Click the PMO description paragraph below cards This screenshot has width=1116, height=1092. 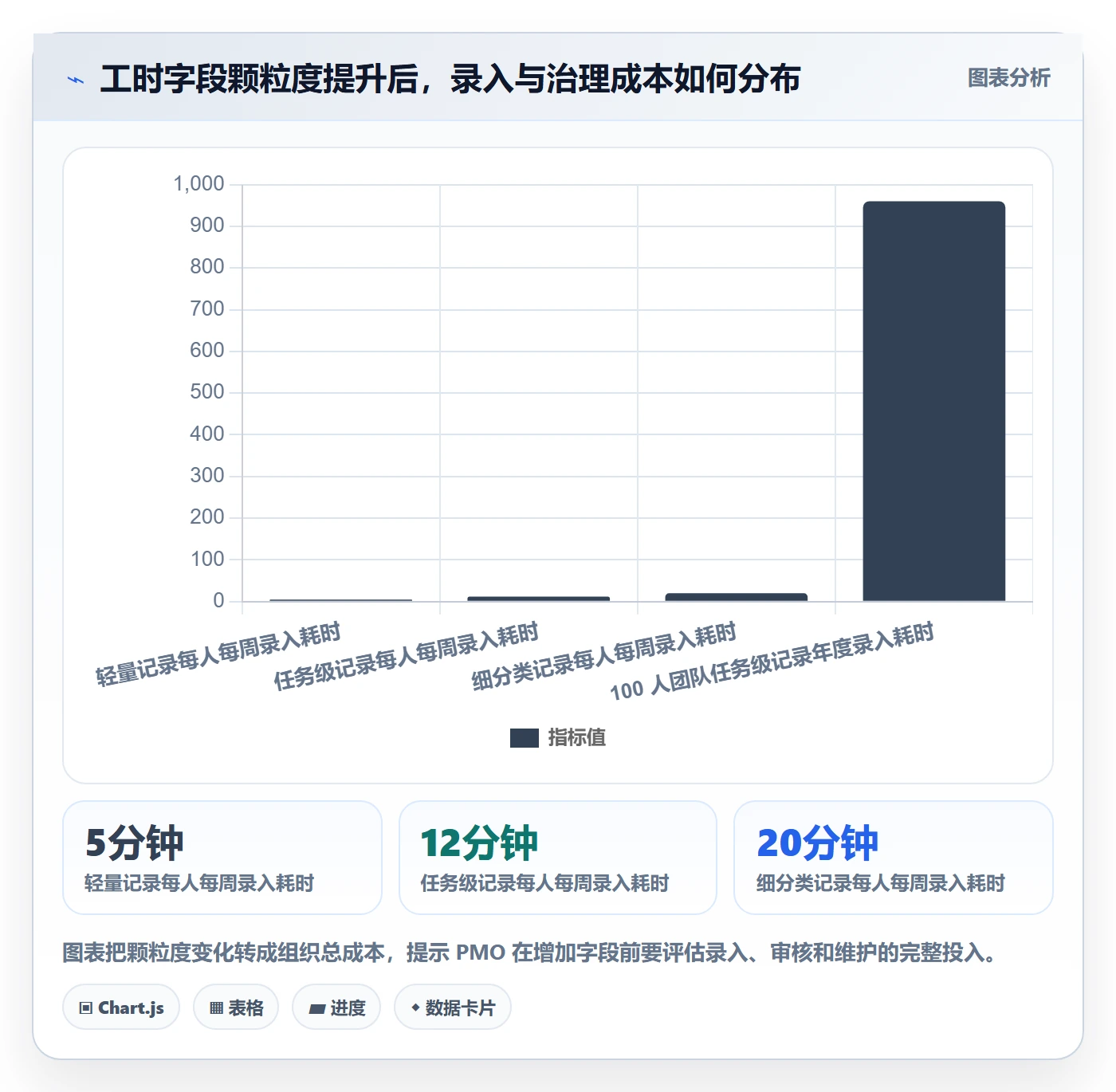532,953
